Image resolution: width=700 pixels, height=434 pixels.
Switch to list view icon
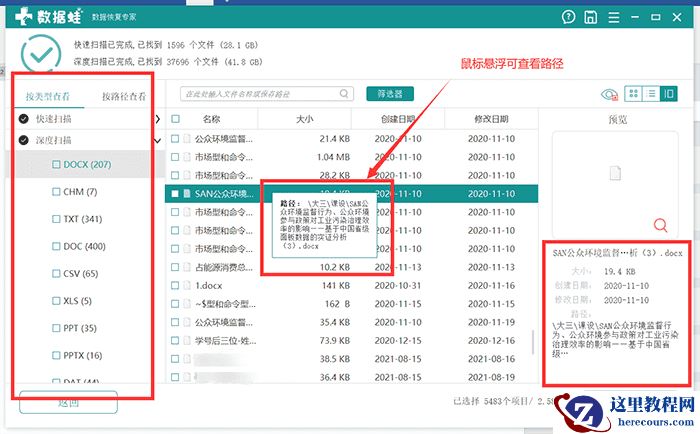[651, 94]
